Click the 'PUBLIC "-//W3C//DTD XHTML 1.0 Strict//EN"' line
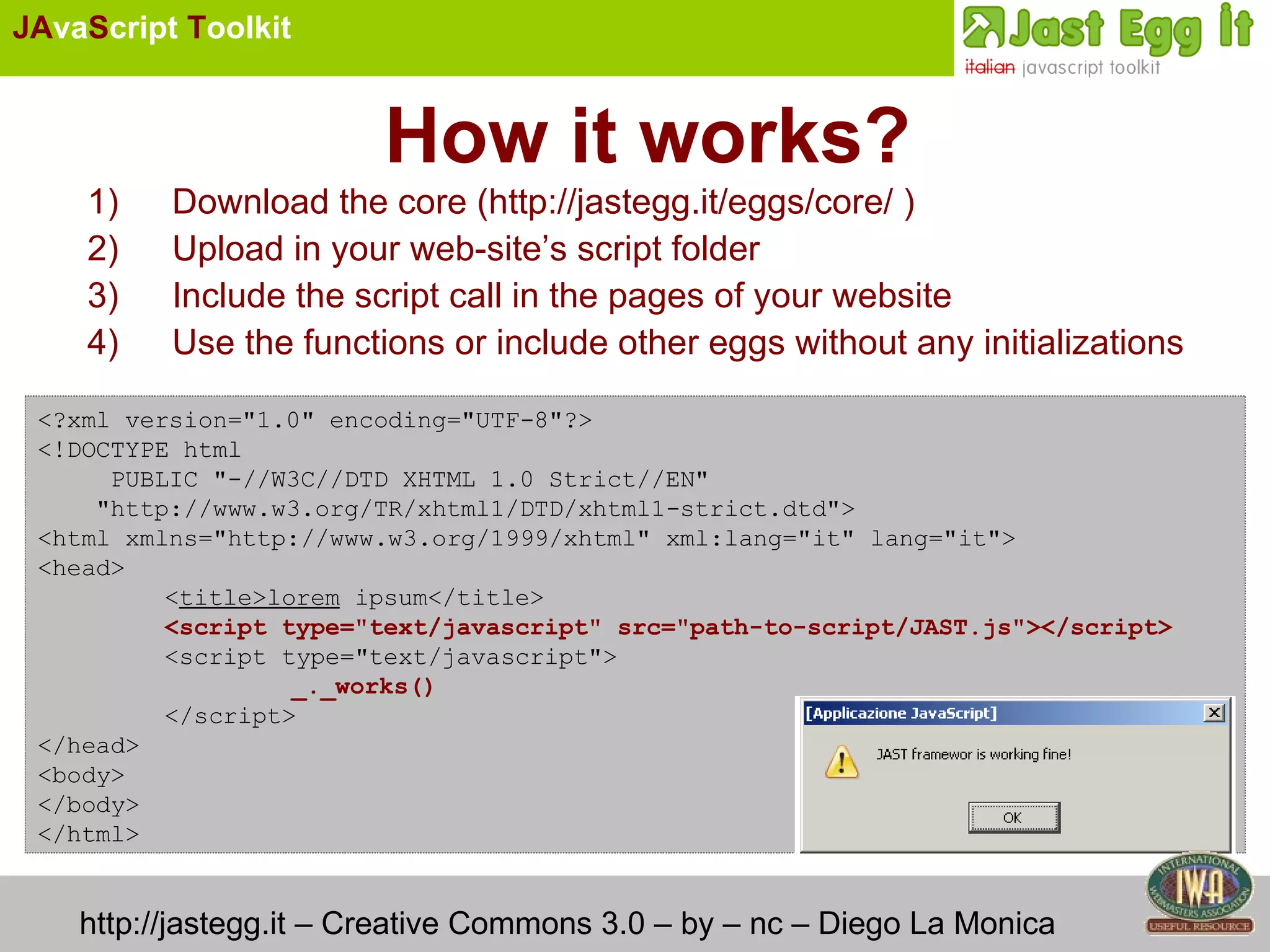 point(409,480)
